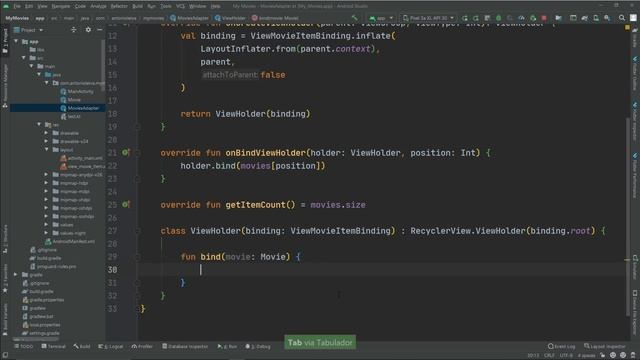Open the Navigate menu
The image size is (640, 360).
(x=60, y=6)
